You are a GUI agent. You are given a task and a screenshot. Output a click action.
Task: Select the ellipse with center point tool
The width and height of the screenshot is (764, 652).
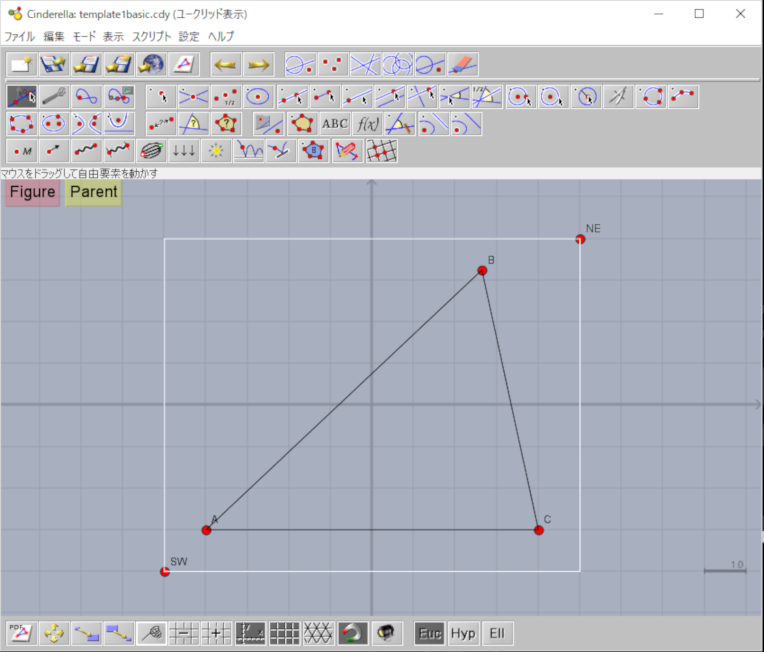[258, 96]
